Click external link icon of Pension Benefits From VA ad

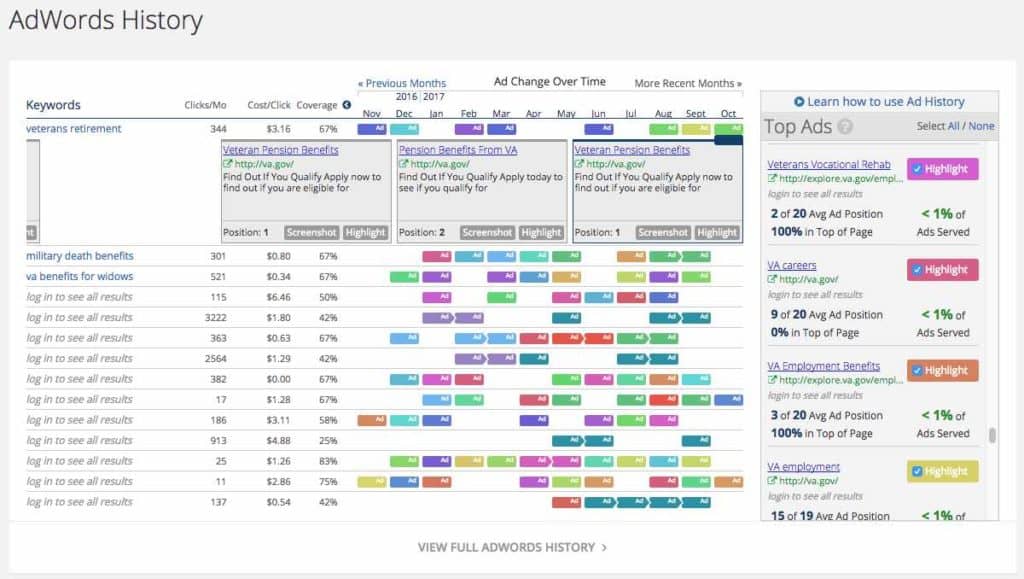403,164
